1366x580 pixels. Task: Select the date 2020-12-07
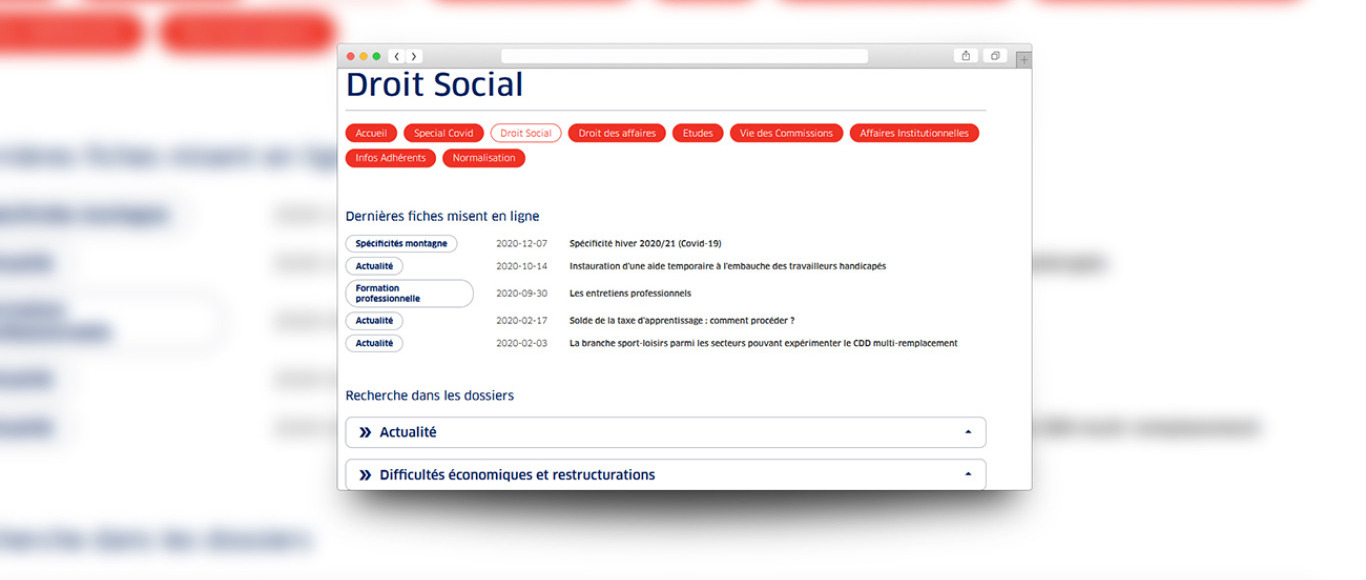pos(522,243)
